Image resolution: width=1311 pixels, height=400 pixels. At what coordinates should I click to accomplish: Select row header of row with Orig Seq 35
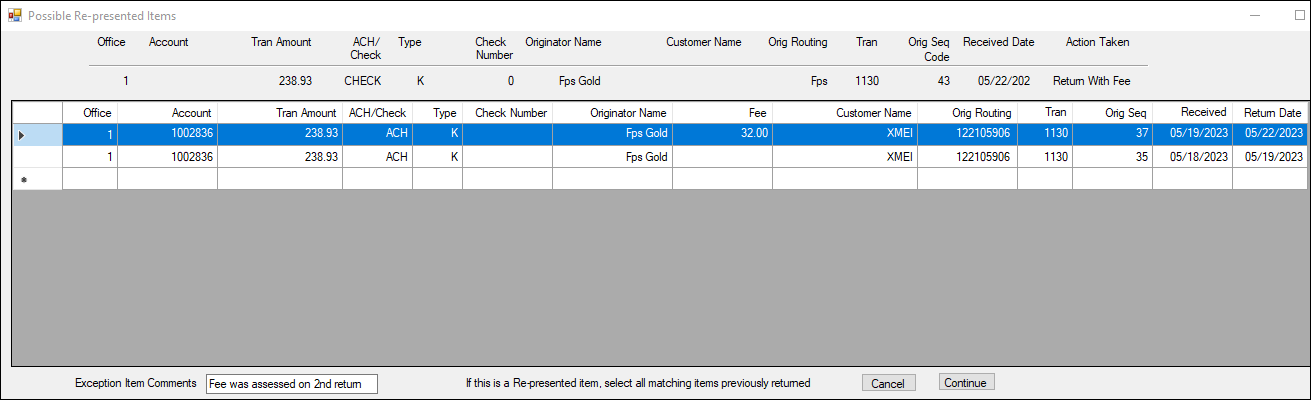point(37,157)
